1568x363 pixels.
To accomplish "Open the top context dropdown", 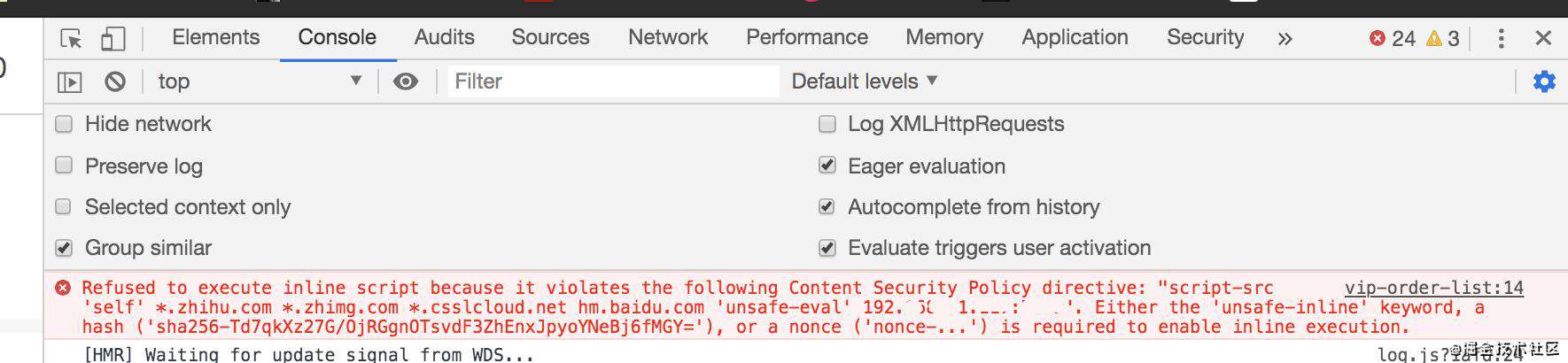I will pos(260,81).
